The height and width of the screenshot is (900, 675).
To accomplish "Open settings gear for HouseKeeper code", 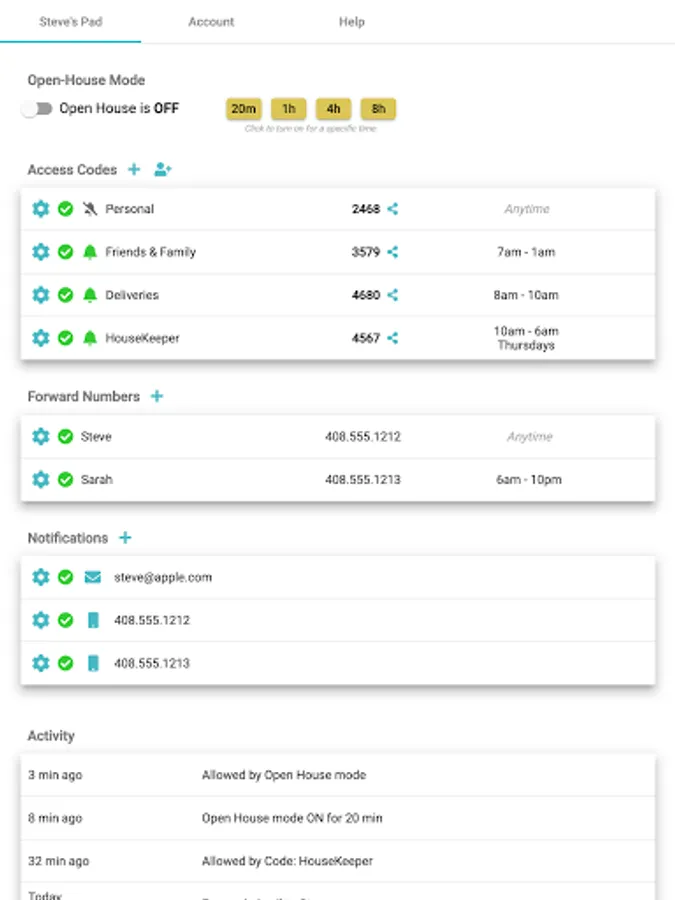I will click(40, 338).
